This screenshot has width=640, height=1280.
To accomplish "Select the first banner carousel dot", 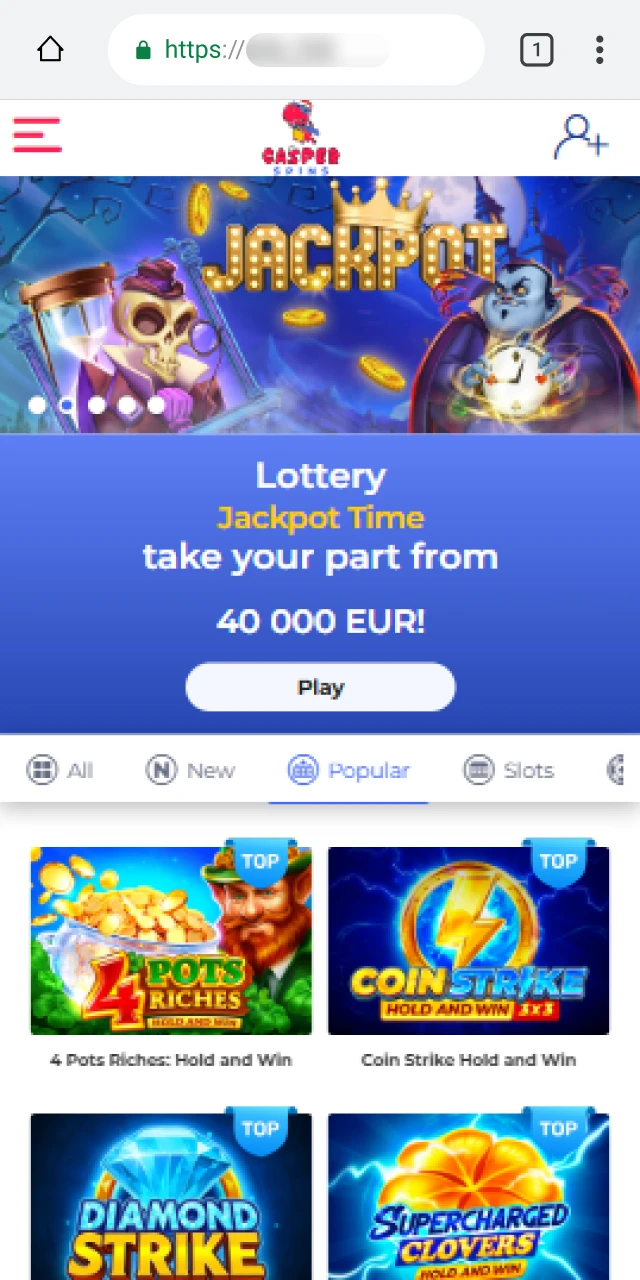I will pyautogui.click(x=37, y=405).
